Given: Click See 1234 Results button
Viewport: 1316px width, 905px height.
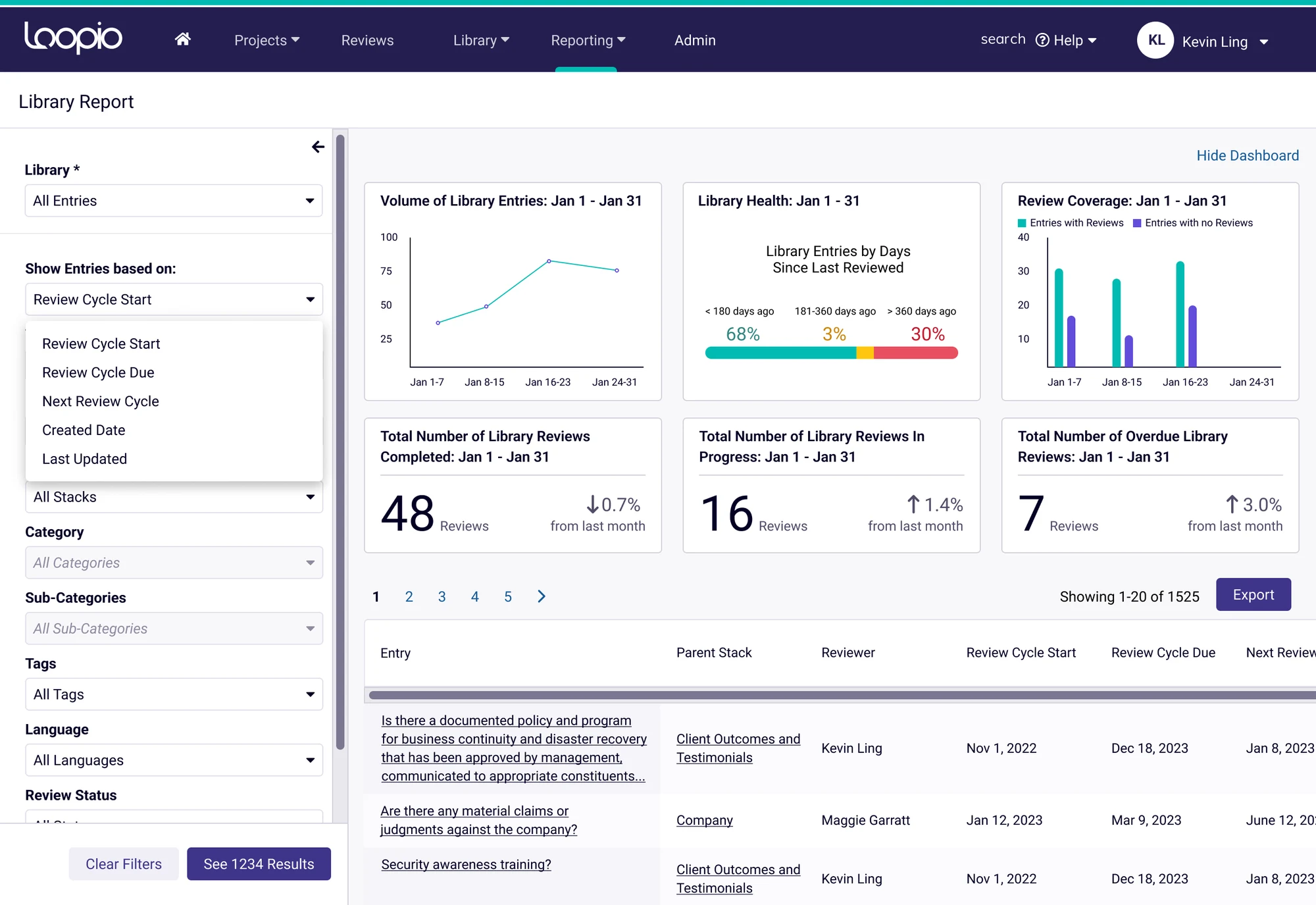Looking at the screenshot, I should pyautogui.click(x=259, y=864).
